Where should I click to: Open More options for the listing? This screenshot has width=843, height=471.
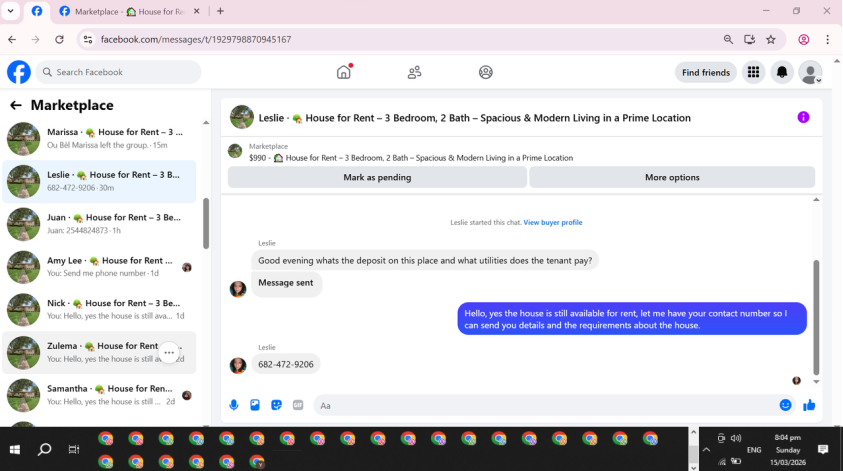coord(672,177)
